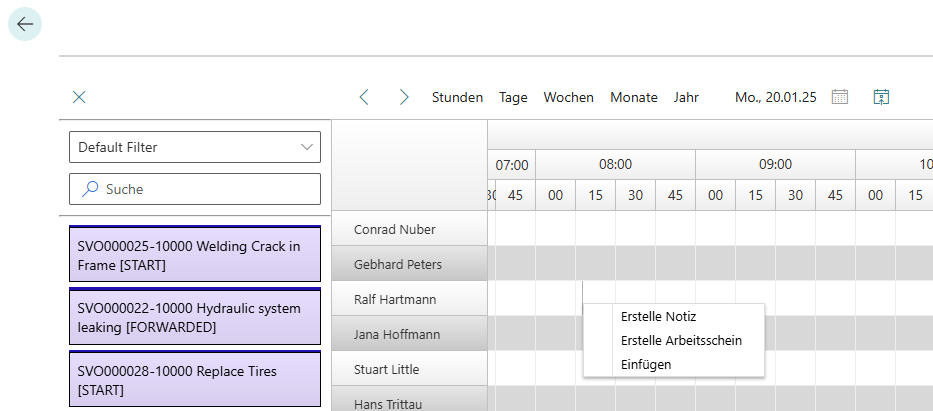Switch to Jahr view
The height and width of the screenshot is (411, 933).
coord(686,98)
